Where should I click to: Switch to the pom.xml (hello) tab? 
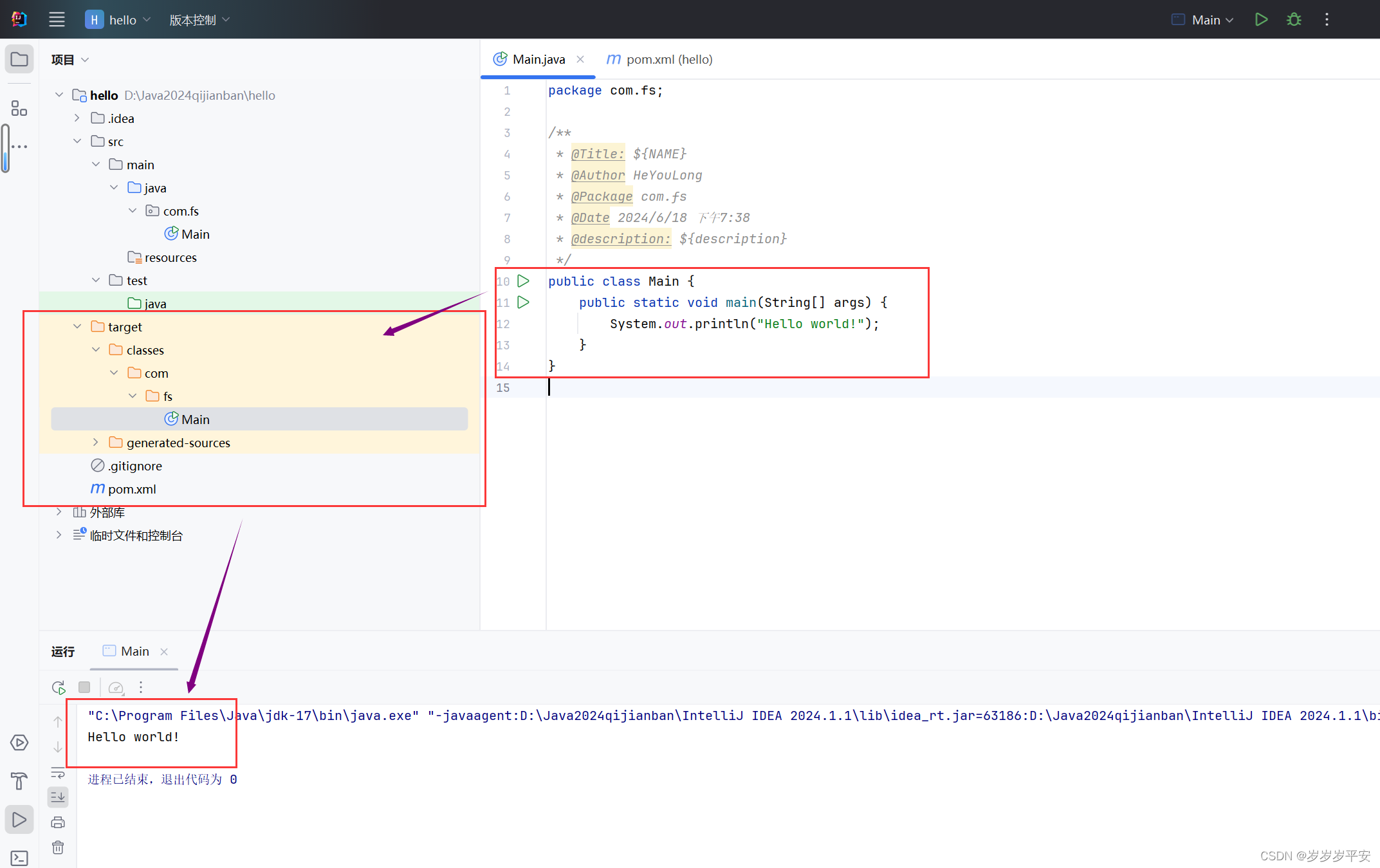(x=659, y=59)
